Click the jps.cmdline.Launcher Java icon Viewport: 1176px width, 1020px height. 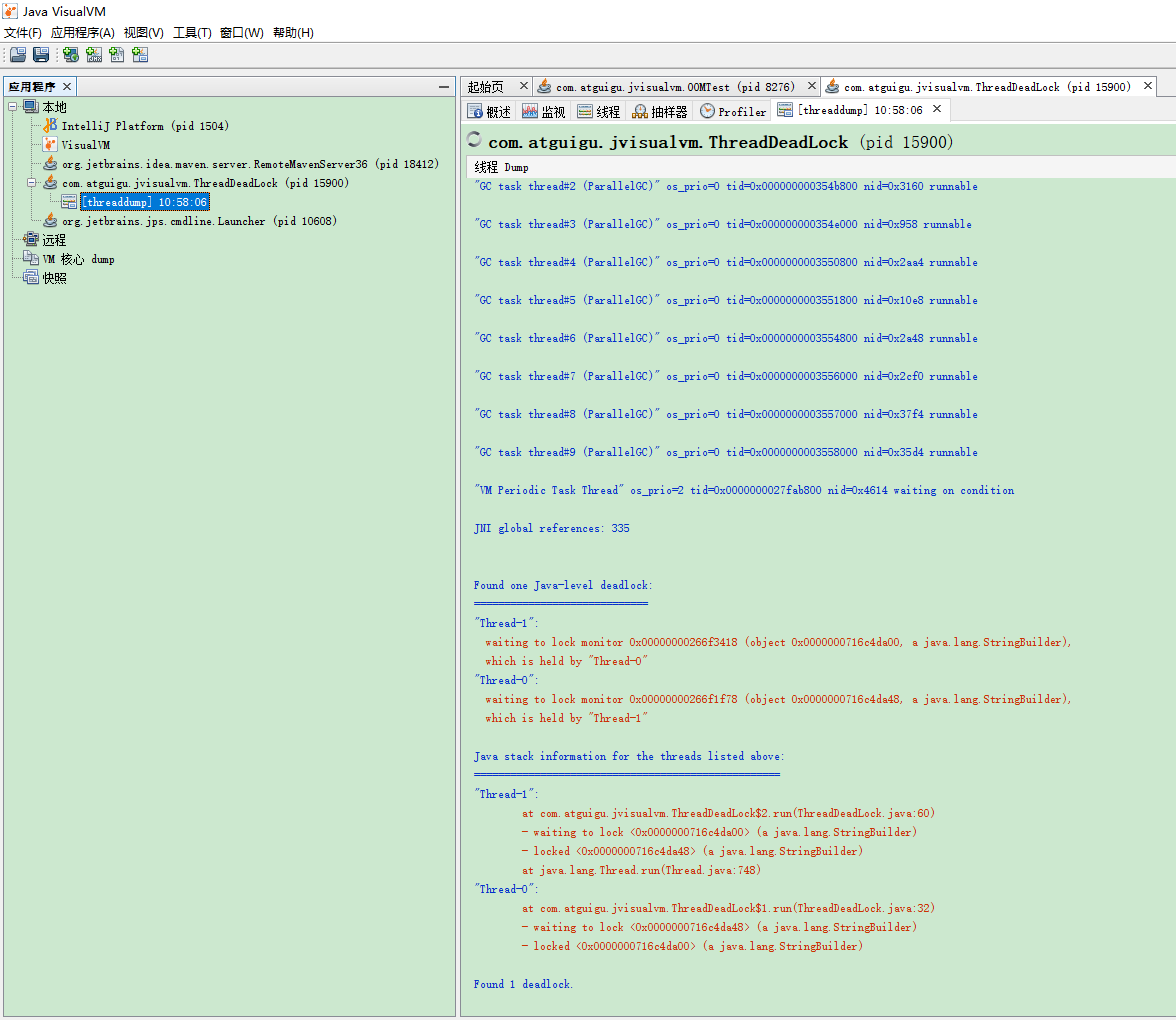[50, 220]
